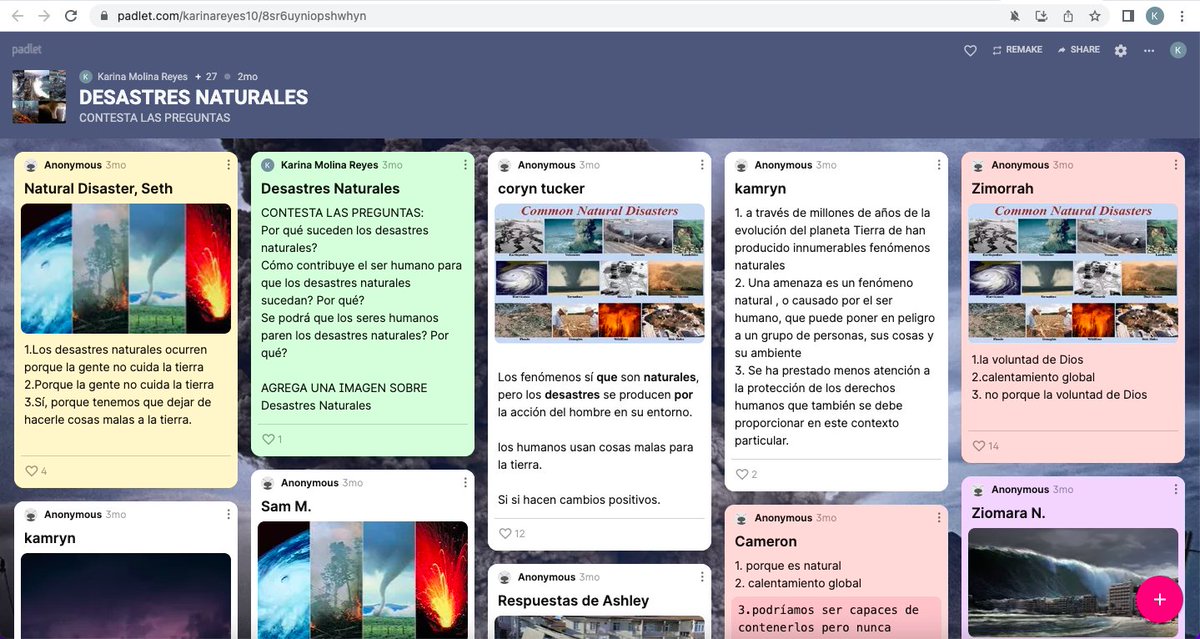
Task: Click the +27 contributors count
Action: (x=206, y=76)
